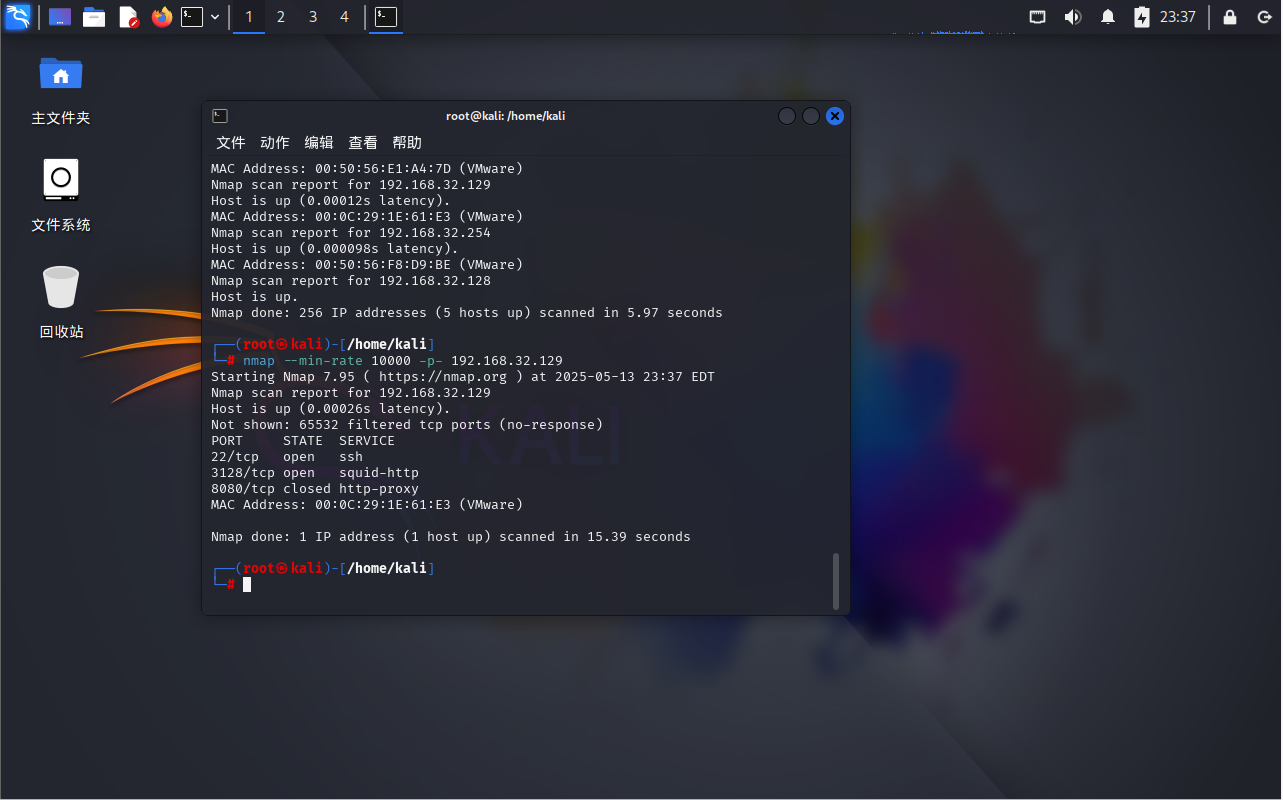1283x800 pixels.
Task: Launch the file manager from the panel
Action: coord(94,17)
